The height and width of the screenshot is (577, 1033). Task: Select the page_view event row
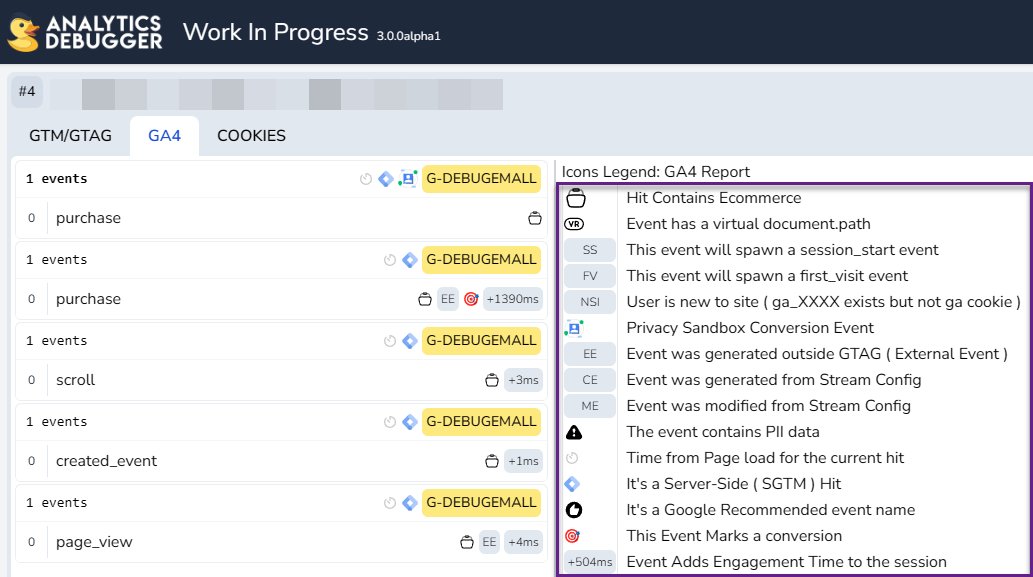(x=281, y=542)
